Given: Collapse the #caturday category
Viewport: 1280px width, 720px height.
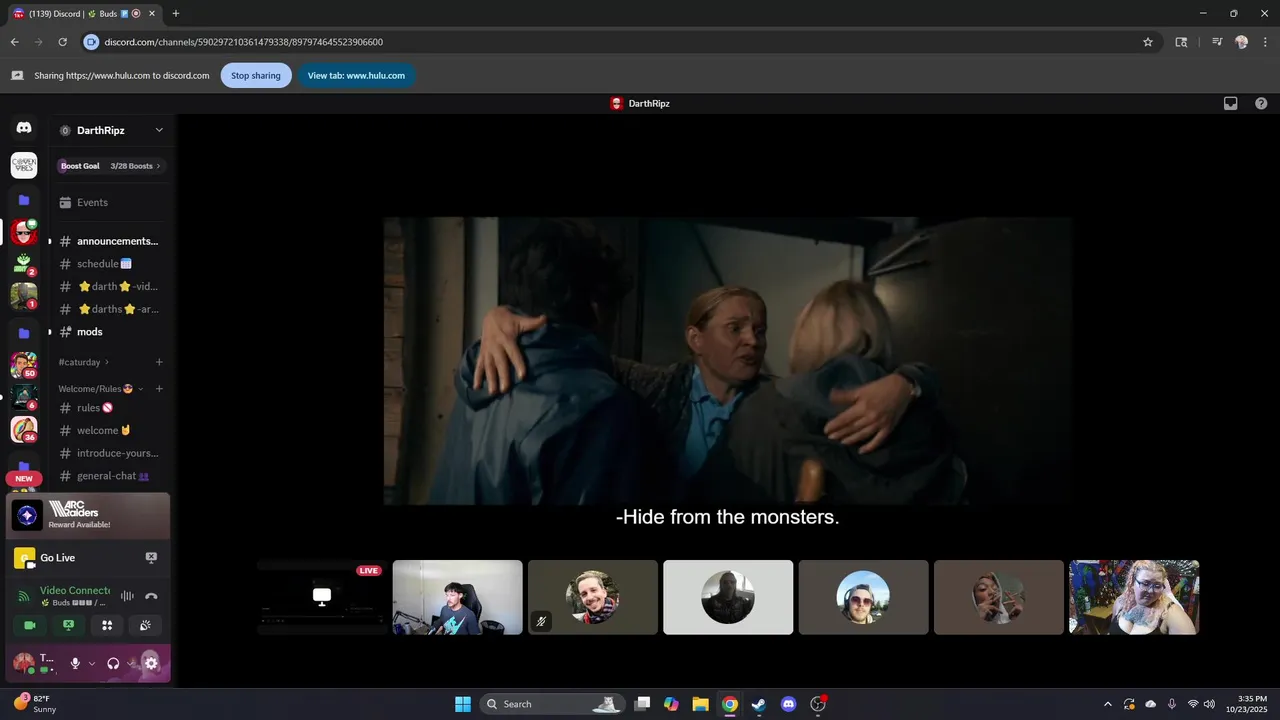Looking at the screenshot, I should tap(84, 362).
